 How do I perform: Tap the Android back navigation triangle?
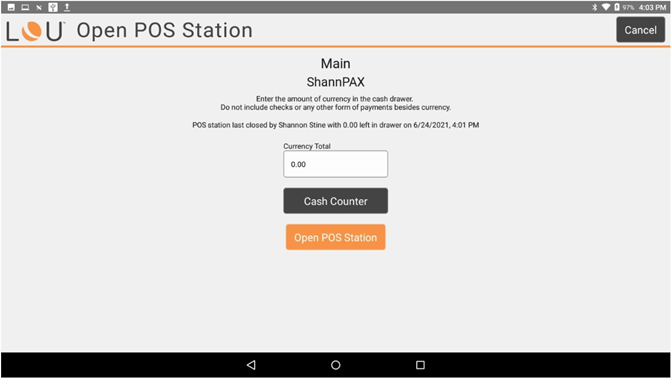pos(252,365)
